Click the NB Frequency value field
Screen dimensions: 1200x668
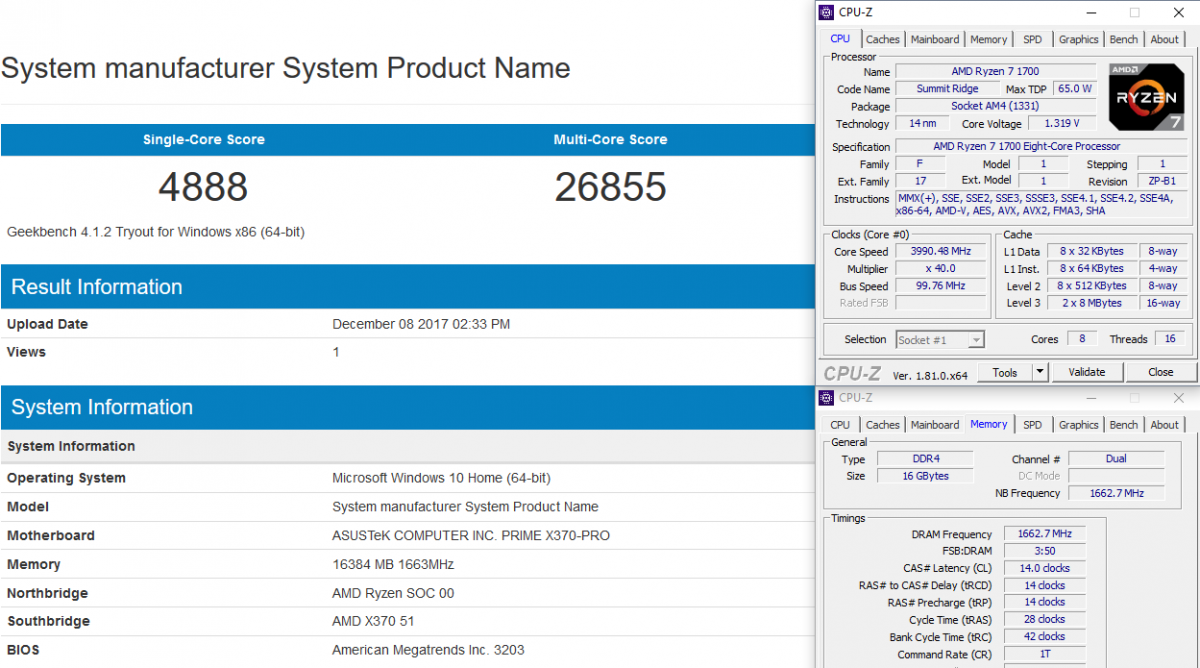pos(1116,493)
